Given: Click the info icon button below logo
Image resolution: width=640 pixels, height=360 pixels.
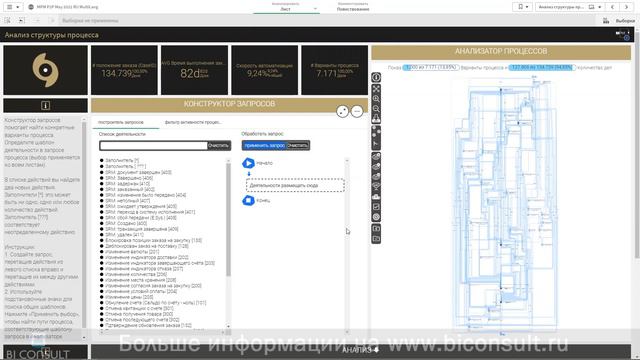Looking at the screenshot, I should pos(45,105).
